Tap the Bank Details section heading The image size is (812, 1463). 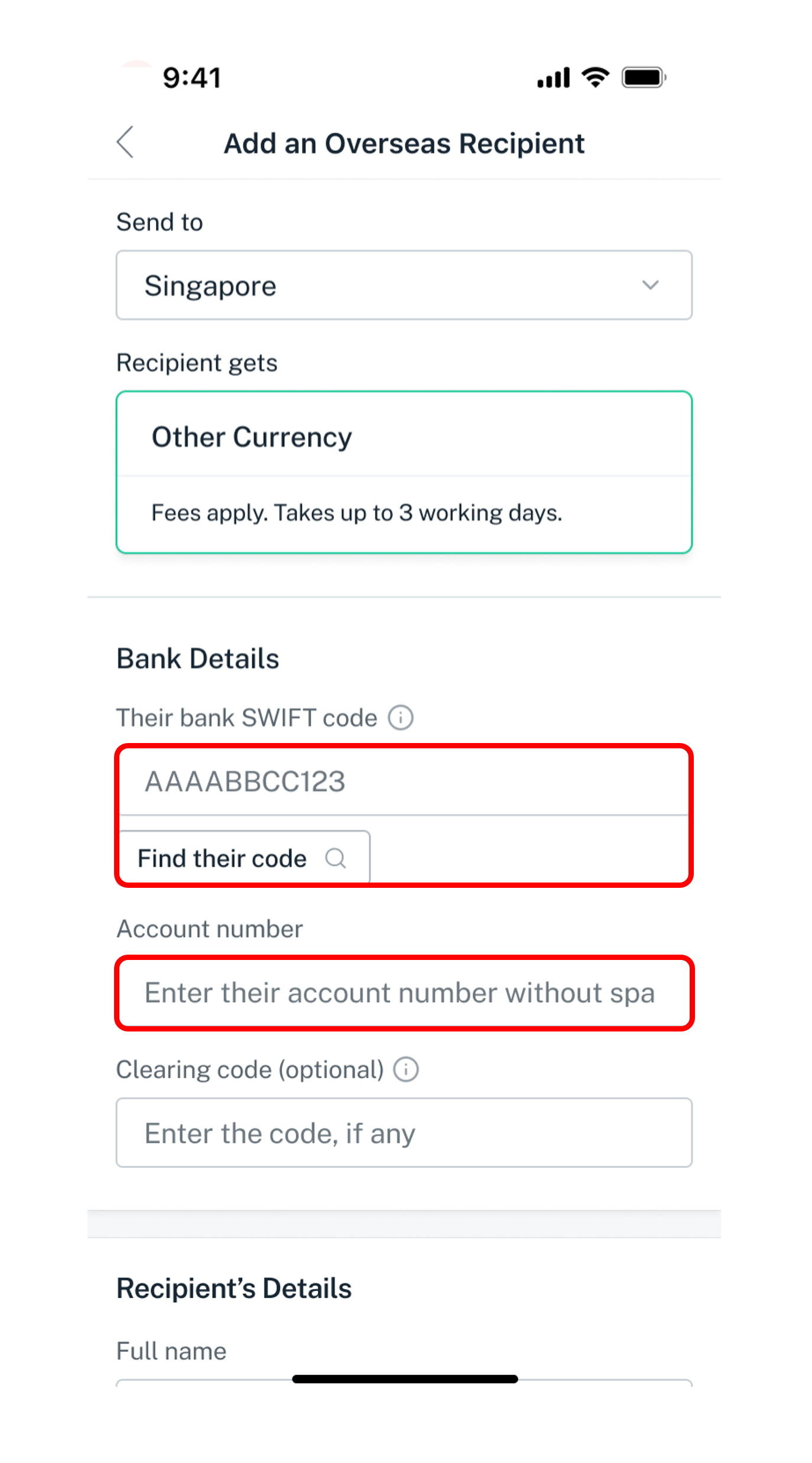pyautogui.click(x=198, y=658)
